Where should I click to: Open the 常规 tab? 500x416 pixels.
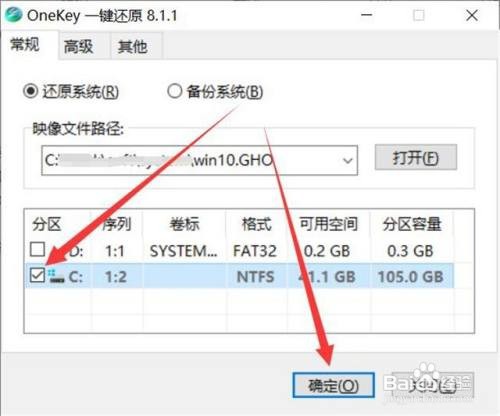click(25, 44)
